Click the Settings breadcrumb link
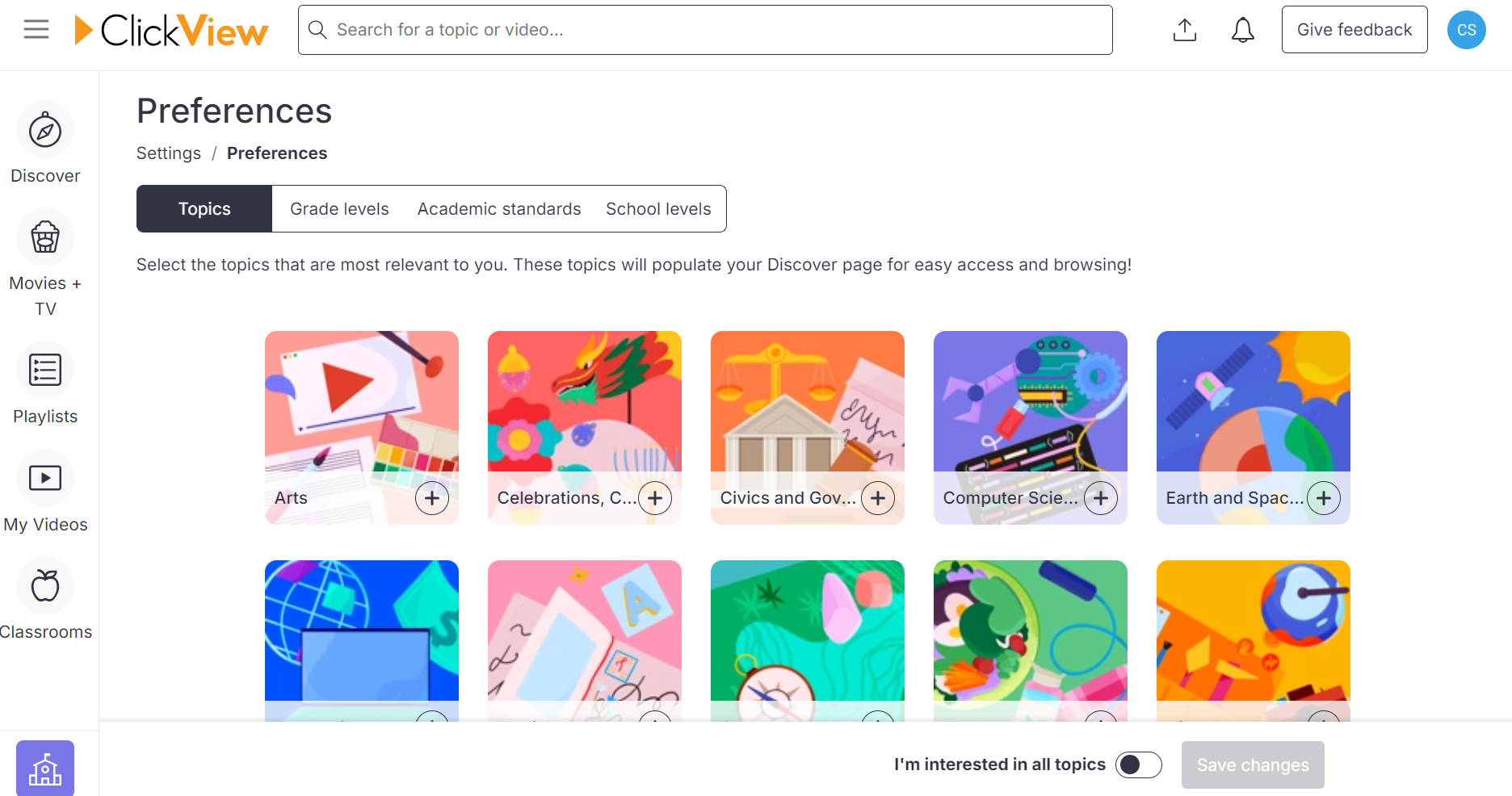This screenshot has height=796, width=1512. point(169,153)
